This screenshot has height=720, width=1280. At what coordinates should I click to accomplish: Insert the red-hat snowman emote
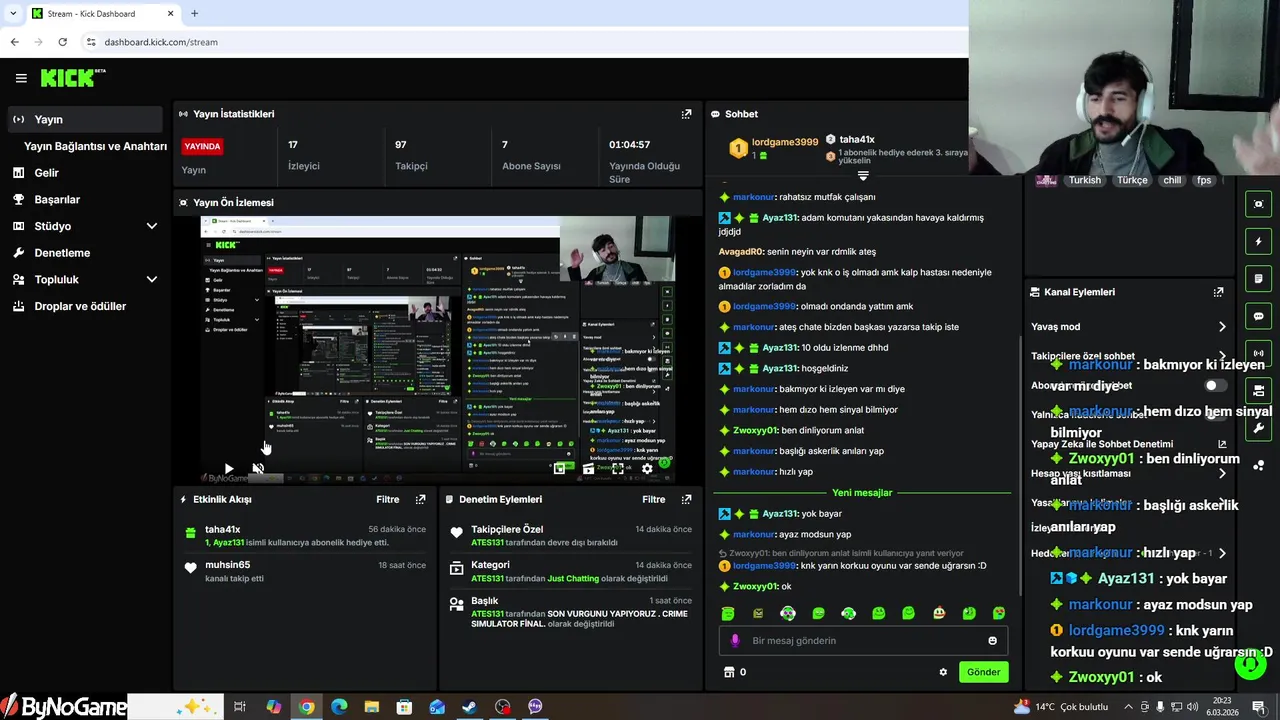[938, 613]
